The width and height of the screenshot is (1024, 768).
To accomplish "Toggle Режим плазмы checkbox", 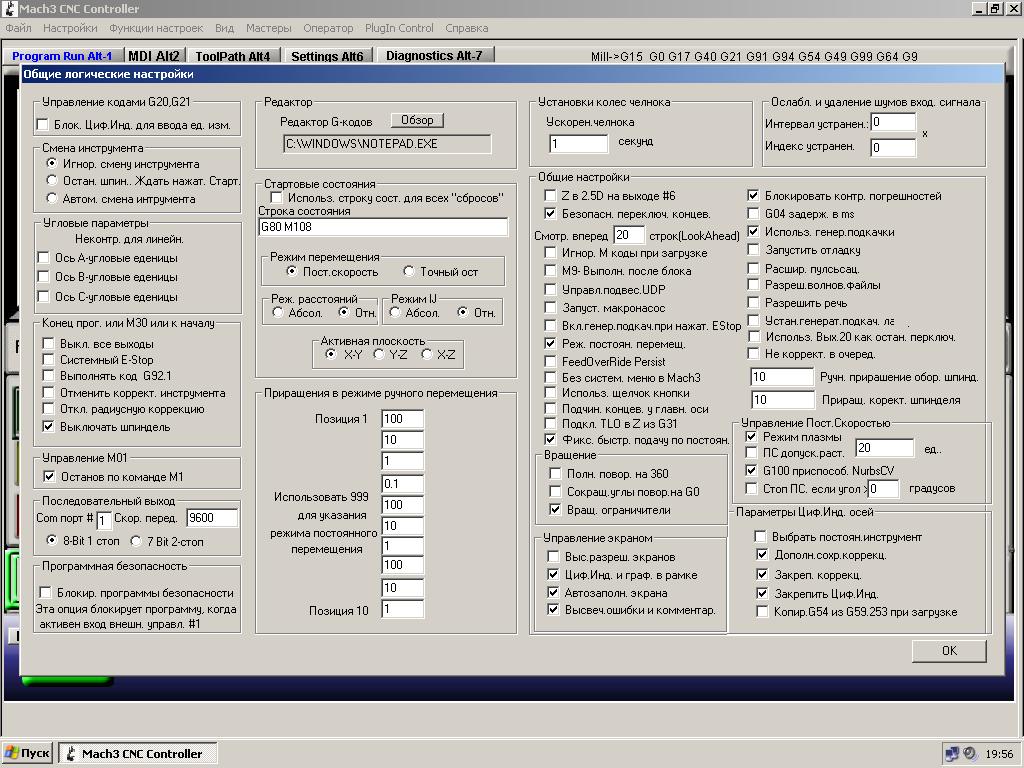I will pos(751,436).
